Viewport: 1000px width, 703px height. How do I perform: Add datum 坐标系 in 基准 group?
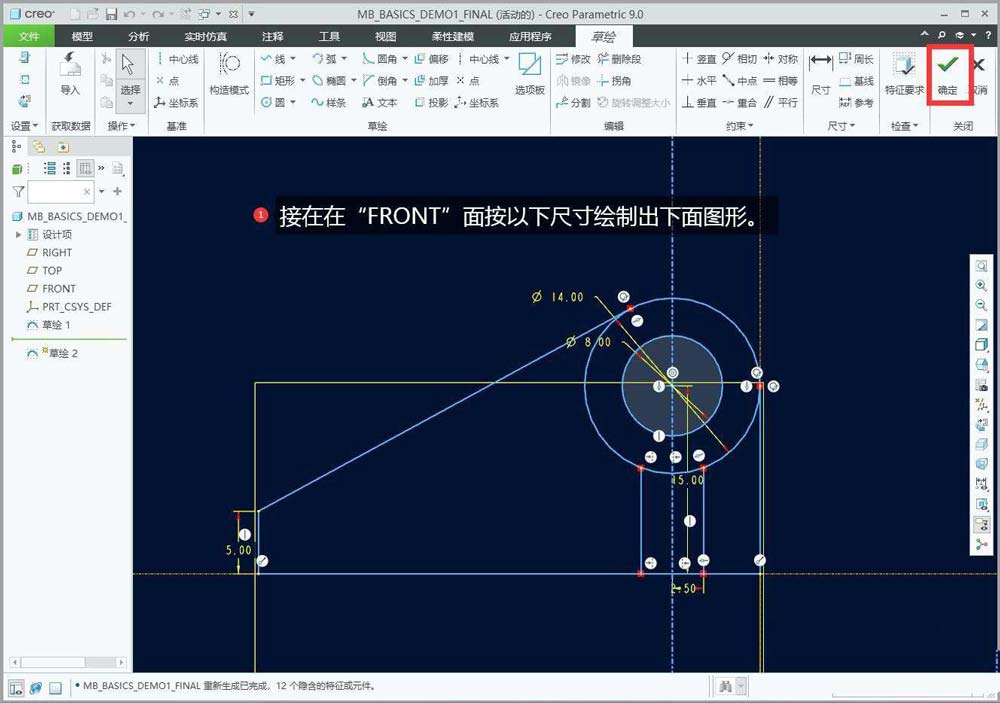tap(177, 102)
